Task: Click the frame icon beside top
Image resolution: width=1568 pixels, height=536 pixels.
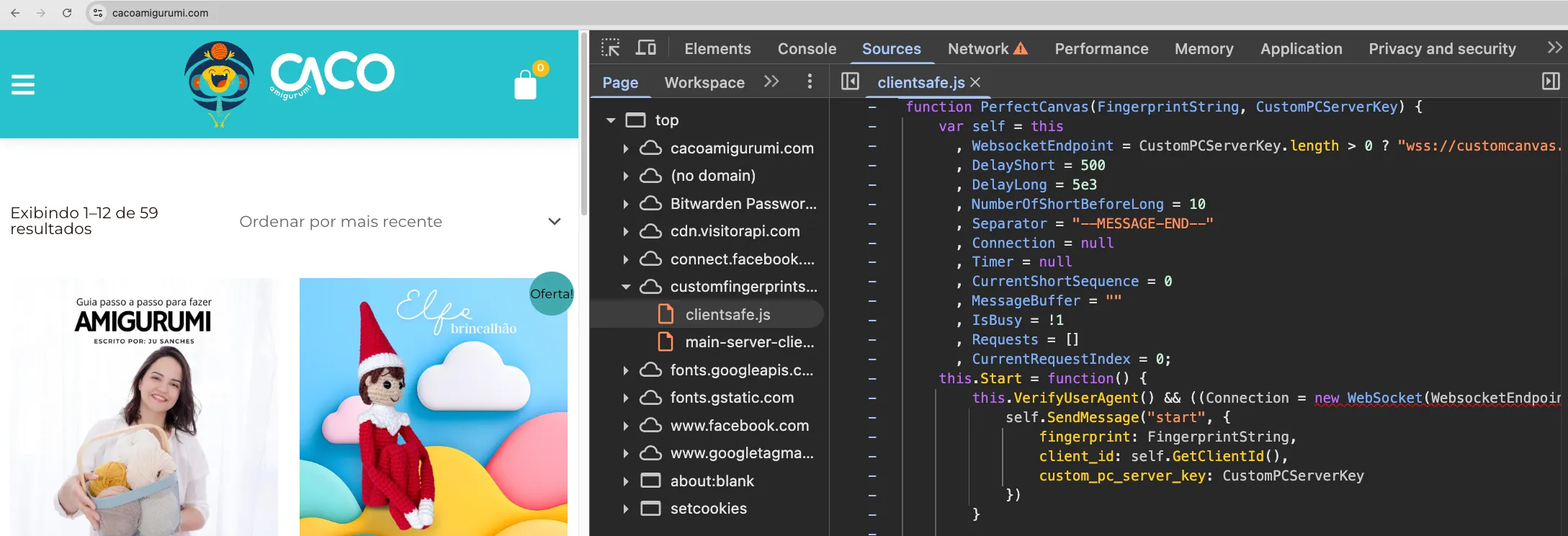Action: [635, 120]
